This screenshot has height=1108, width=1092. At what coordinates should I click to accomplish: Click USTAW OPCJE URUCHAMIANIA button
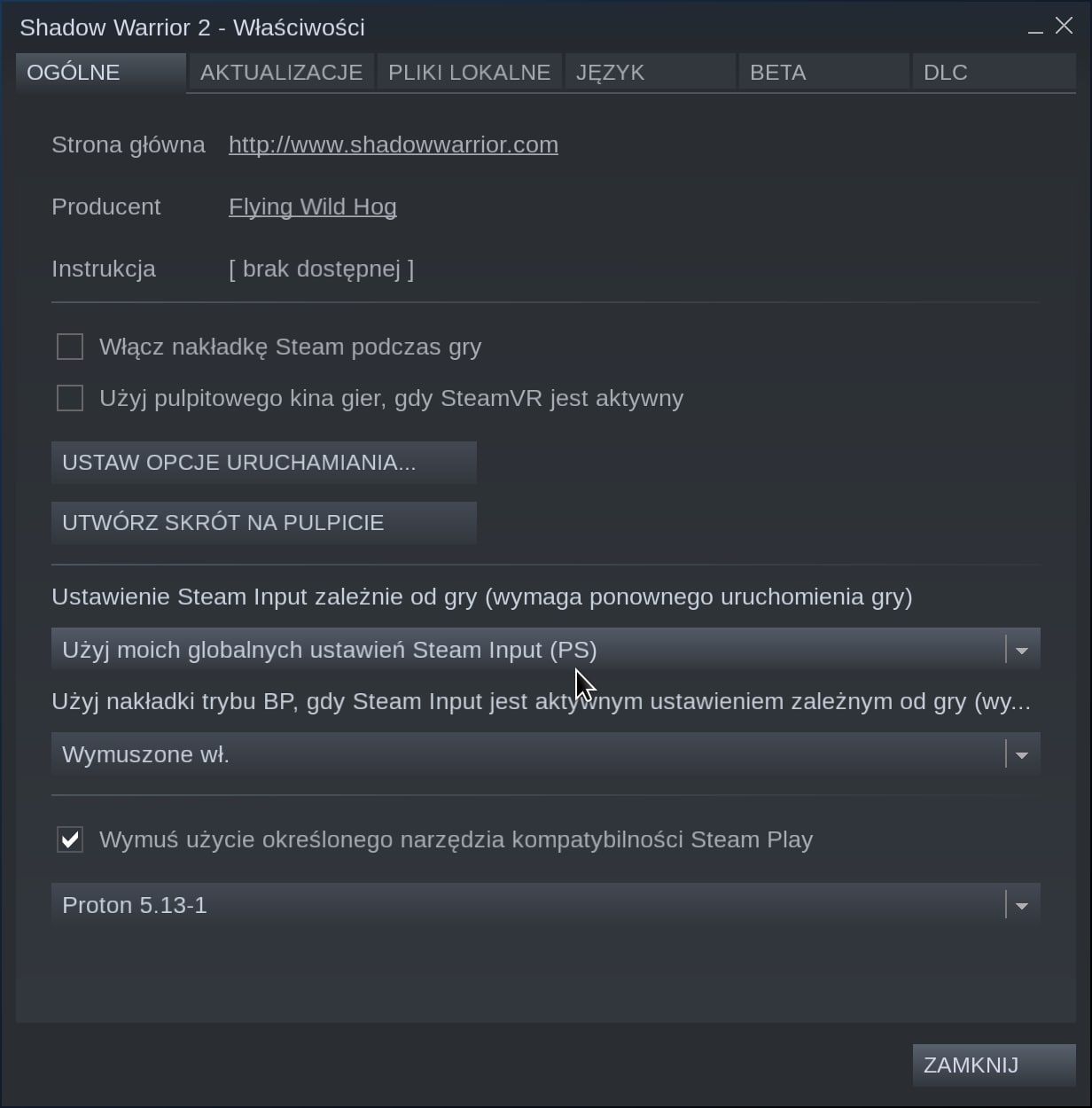(263, 463)
